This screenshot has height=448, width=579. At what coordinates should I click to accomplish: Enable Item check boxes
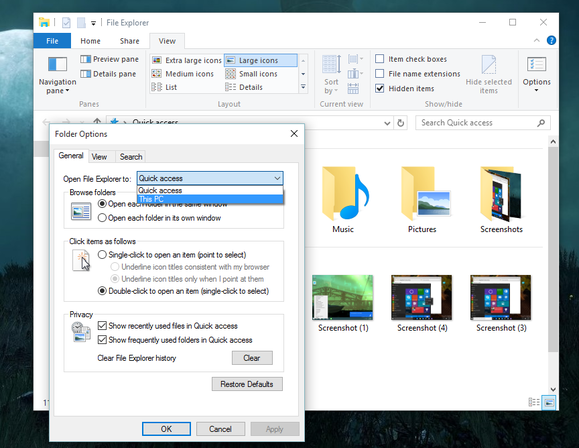click(x=380, y=59)
